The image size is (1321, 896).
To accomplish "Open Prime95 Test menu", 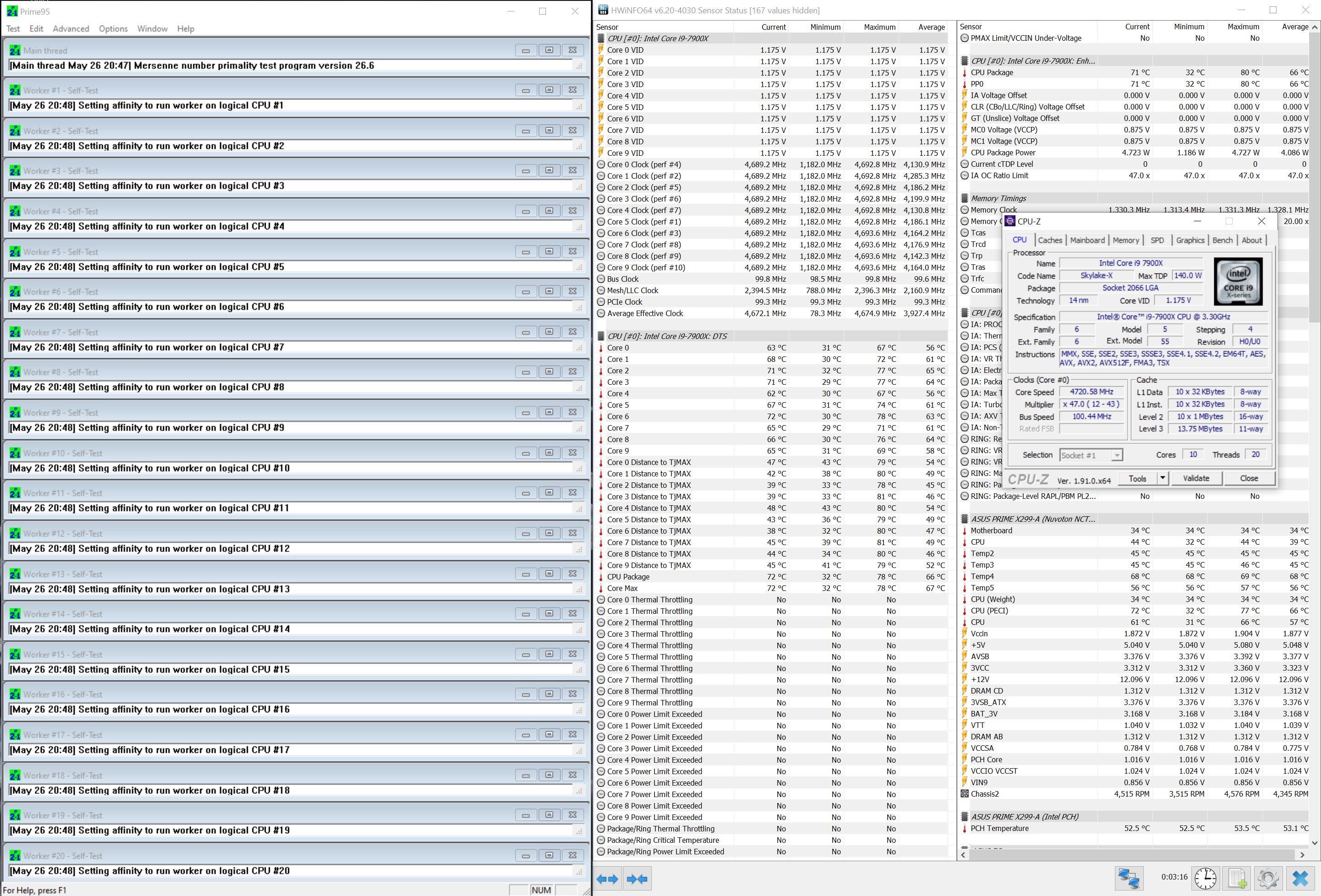I will pos(13,28).
